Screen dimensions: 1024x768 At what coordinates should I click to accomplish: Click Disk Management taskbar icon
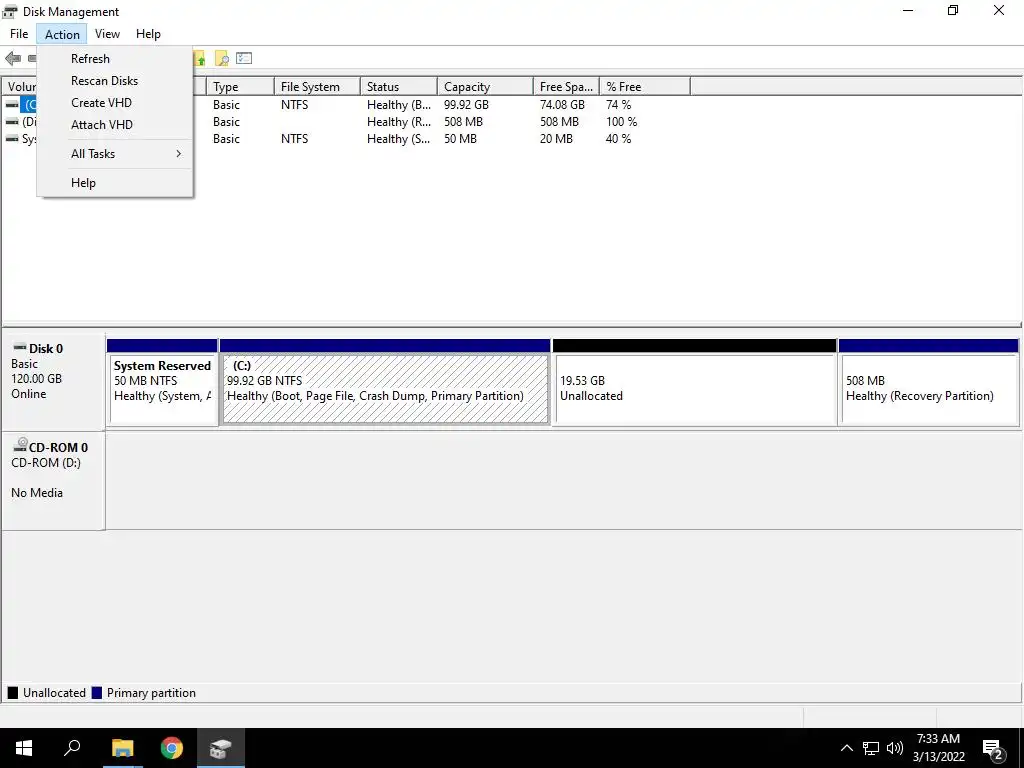221,748
